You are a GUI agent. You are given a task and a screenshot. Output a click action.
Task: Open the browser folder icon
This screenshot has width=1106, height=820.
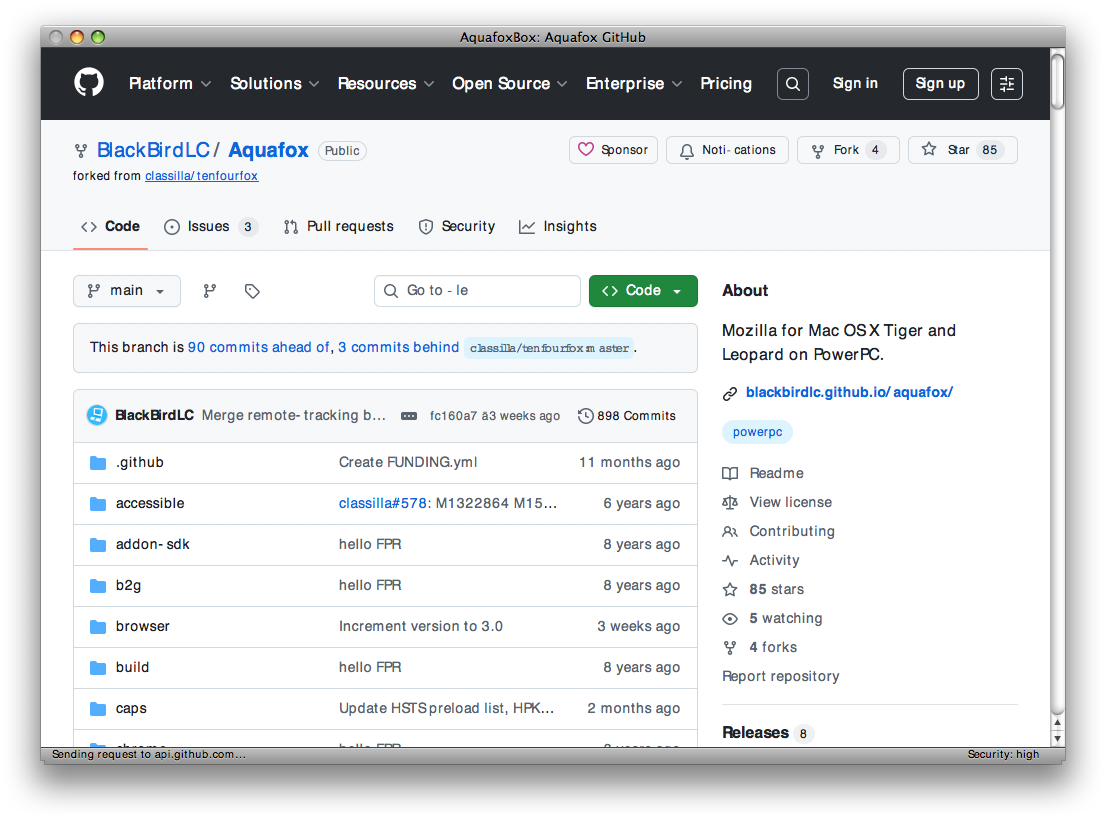[97, 626]
